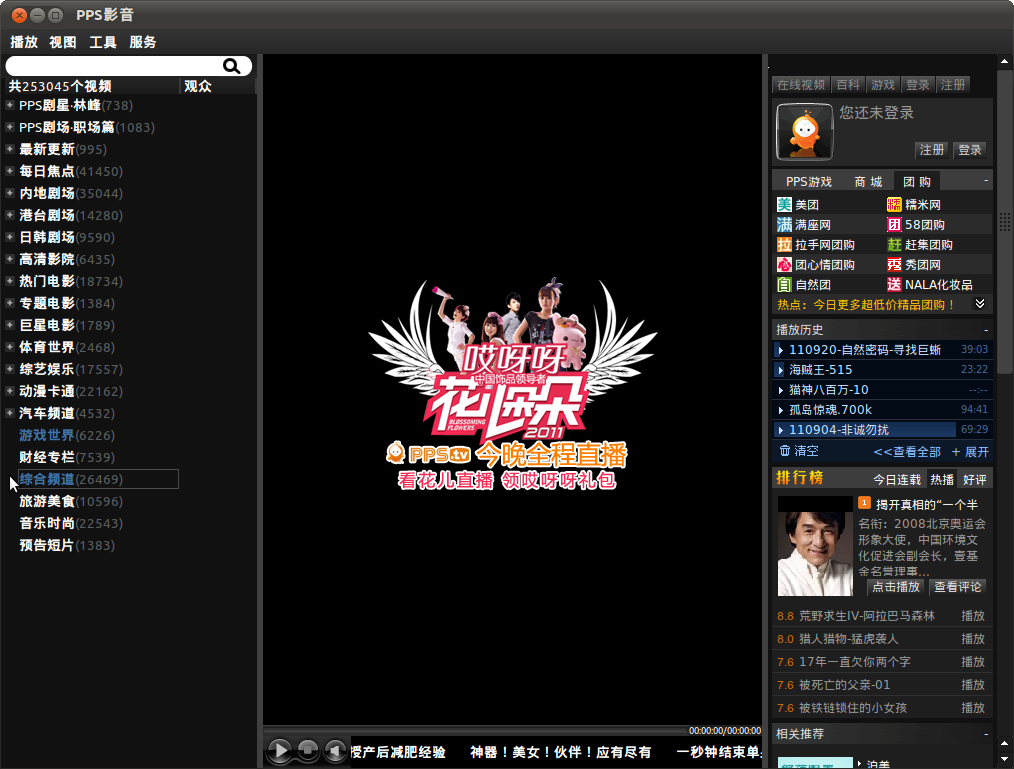Switch to 在线视频 tab

tap(801, 85)
